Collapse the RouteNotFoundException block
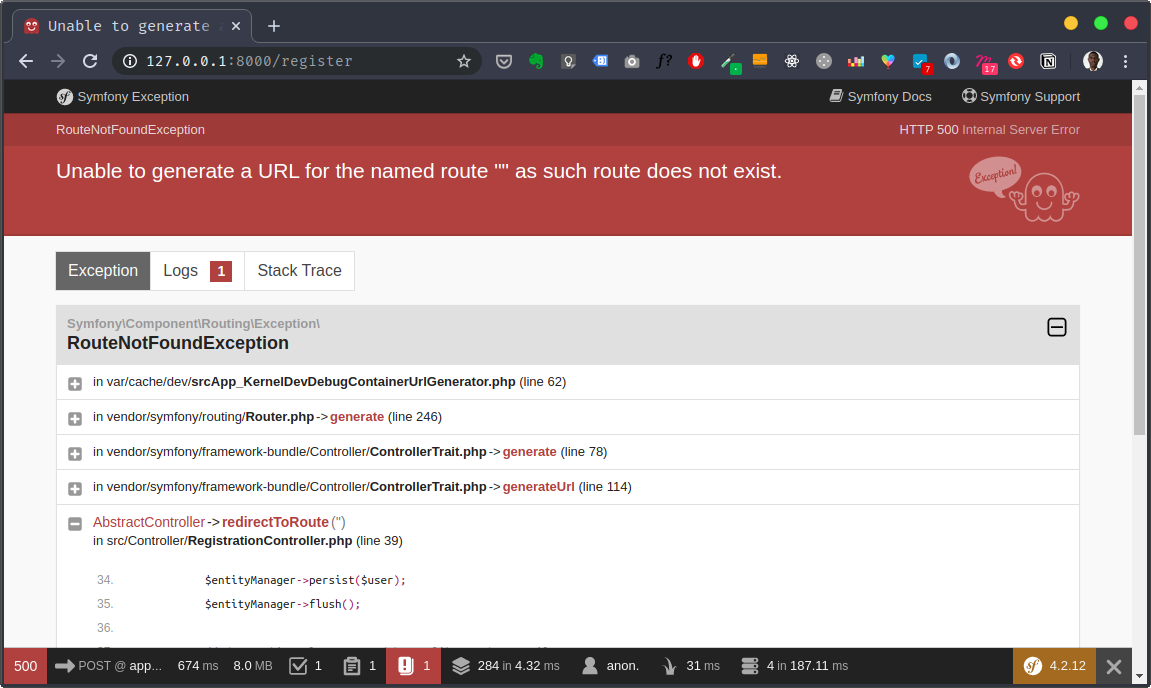This screenshot has height=688, width=1151. (1056, 327)
